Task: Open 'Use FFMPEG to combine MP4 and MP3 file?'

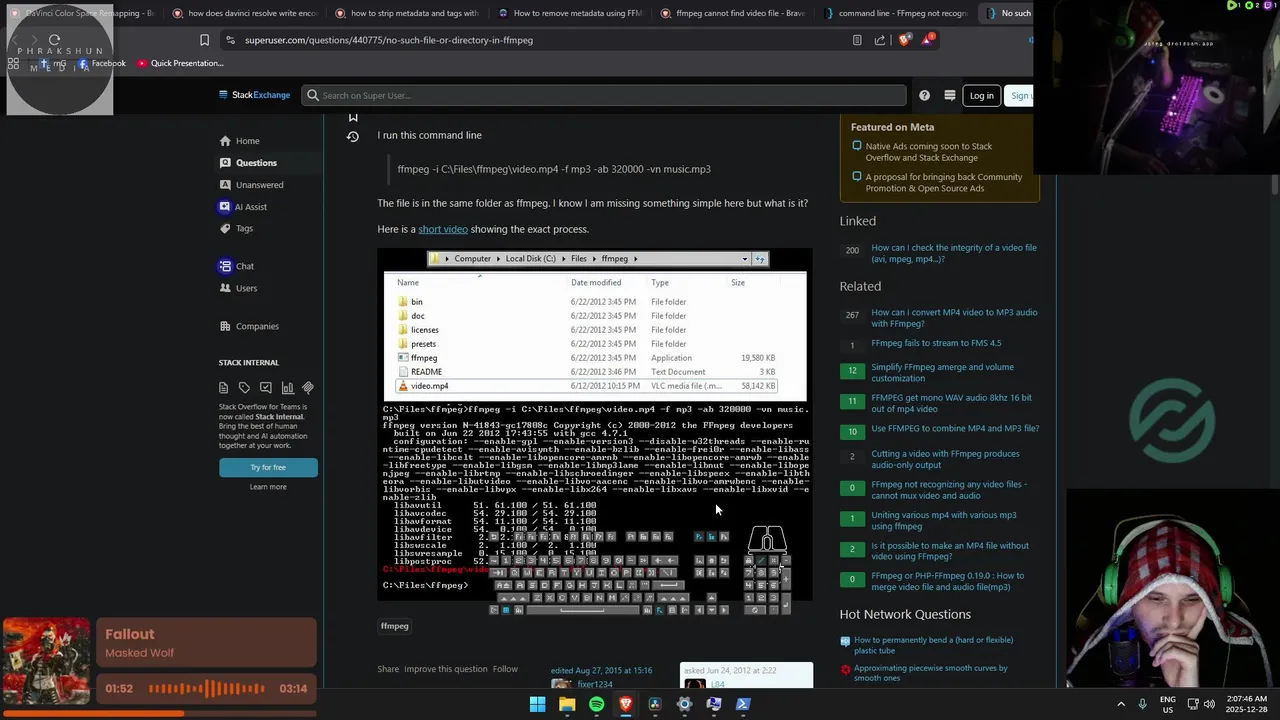Action: pos(955,429)
